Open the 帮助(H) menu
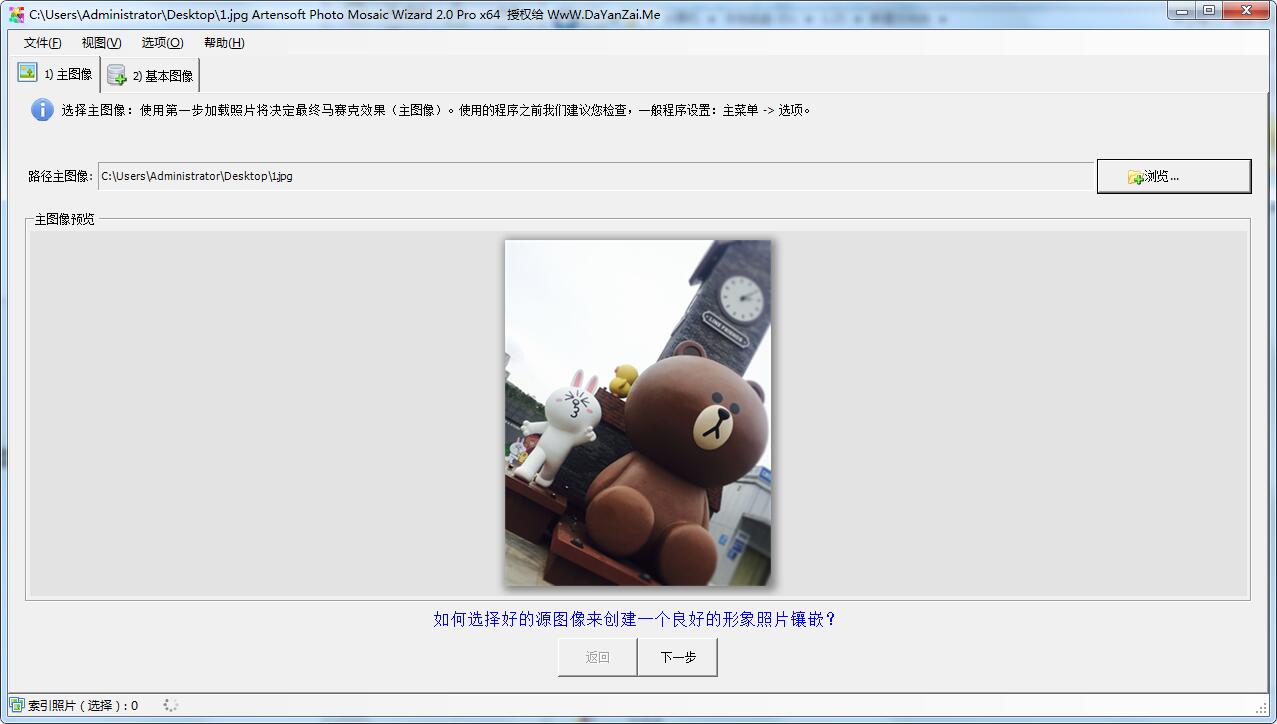 (x=224, y=43)
